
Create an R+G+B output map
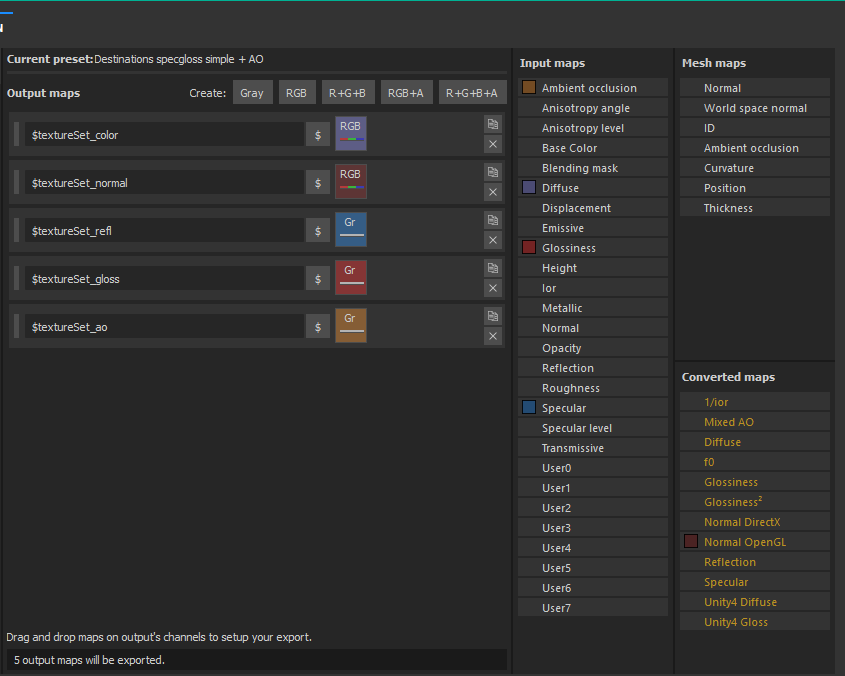point(348,92)
